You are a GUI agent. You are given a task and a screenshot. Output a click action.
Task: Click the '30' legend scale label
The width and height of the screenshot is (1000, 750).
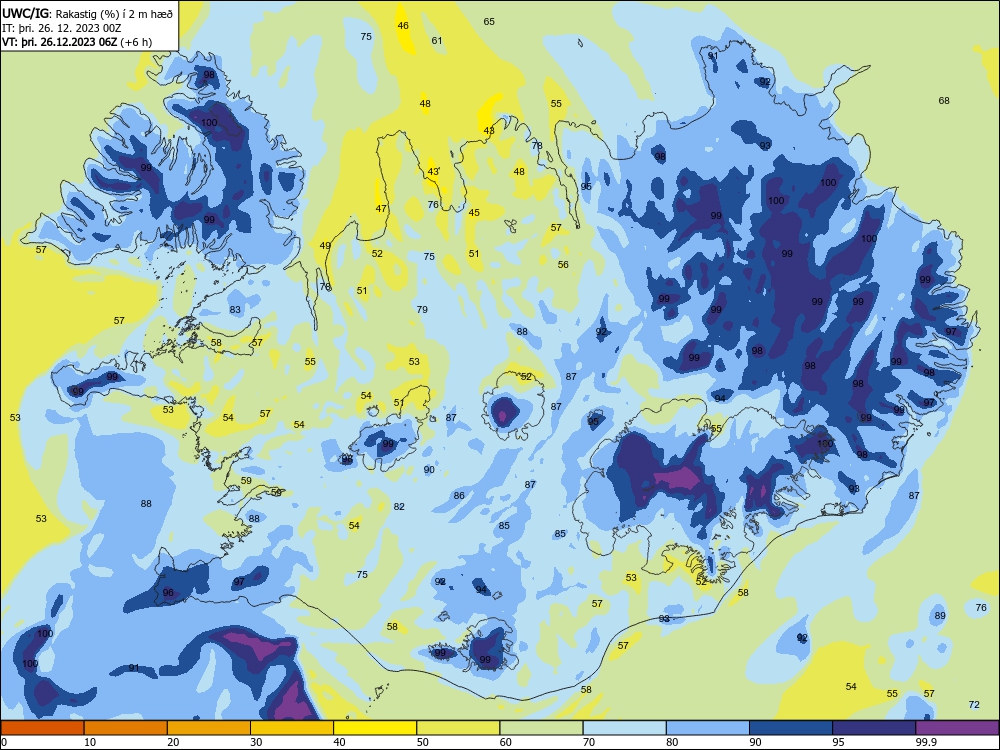256,742
